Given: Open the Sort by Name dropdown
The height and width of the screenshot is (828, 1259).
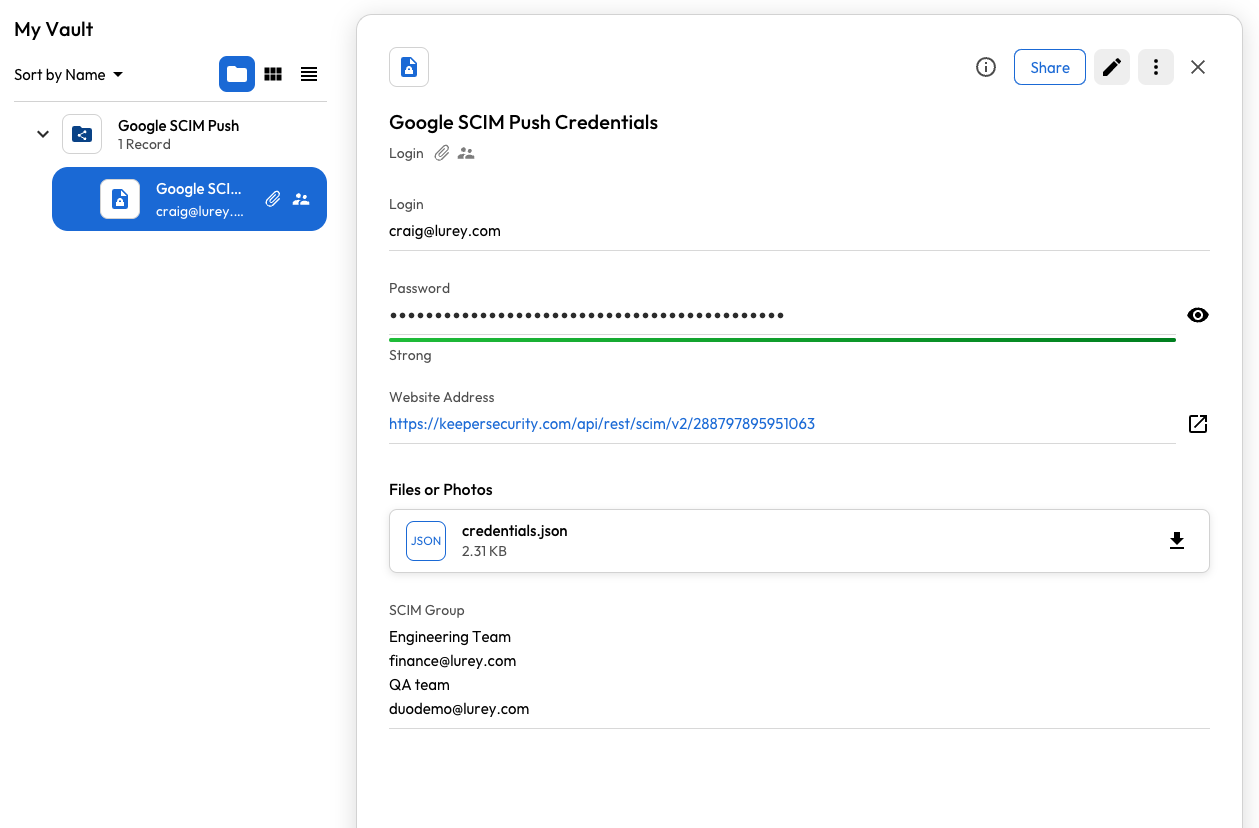Looking at the screenshot, I should pyautogui.click(x=68, y=75).
